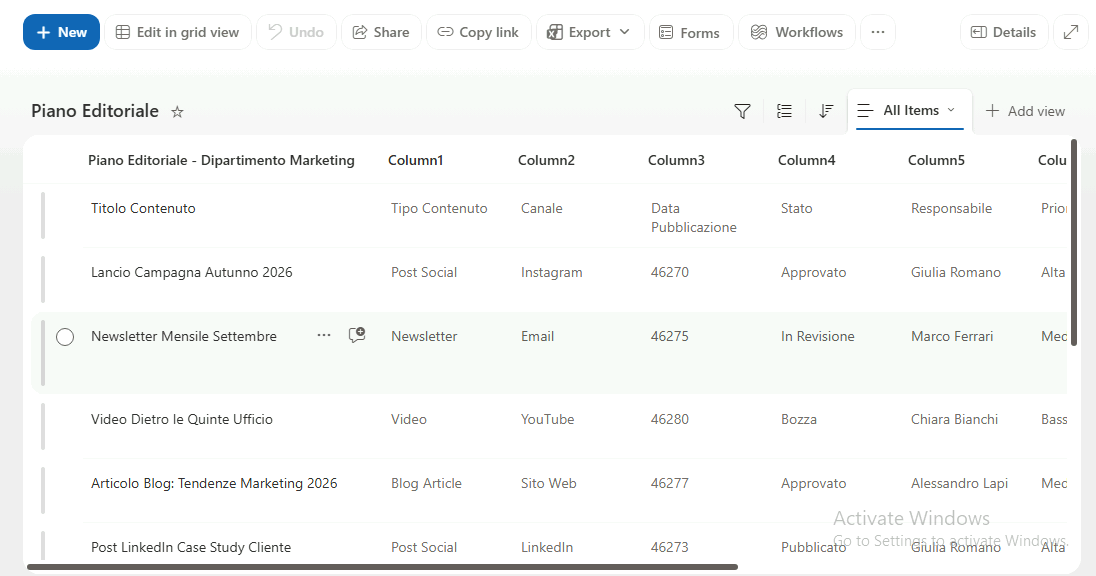This screenshot has height=576, width=1096.
Task: Open item Video Dietro le Quinte Ufficio
Action: 182,419
